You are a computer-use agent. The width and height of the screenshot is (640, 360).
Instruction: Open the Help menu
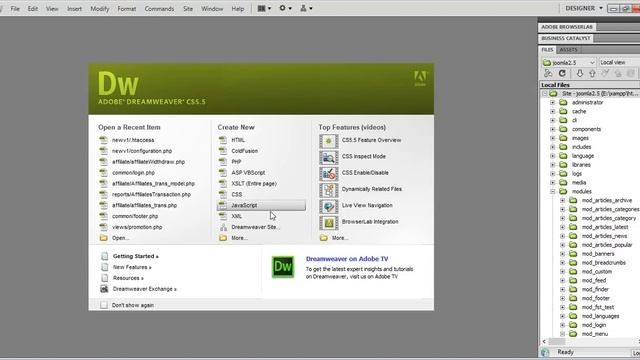click(238, 9)
